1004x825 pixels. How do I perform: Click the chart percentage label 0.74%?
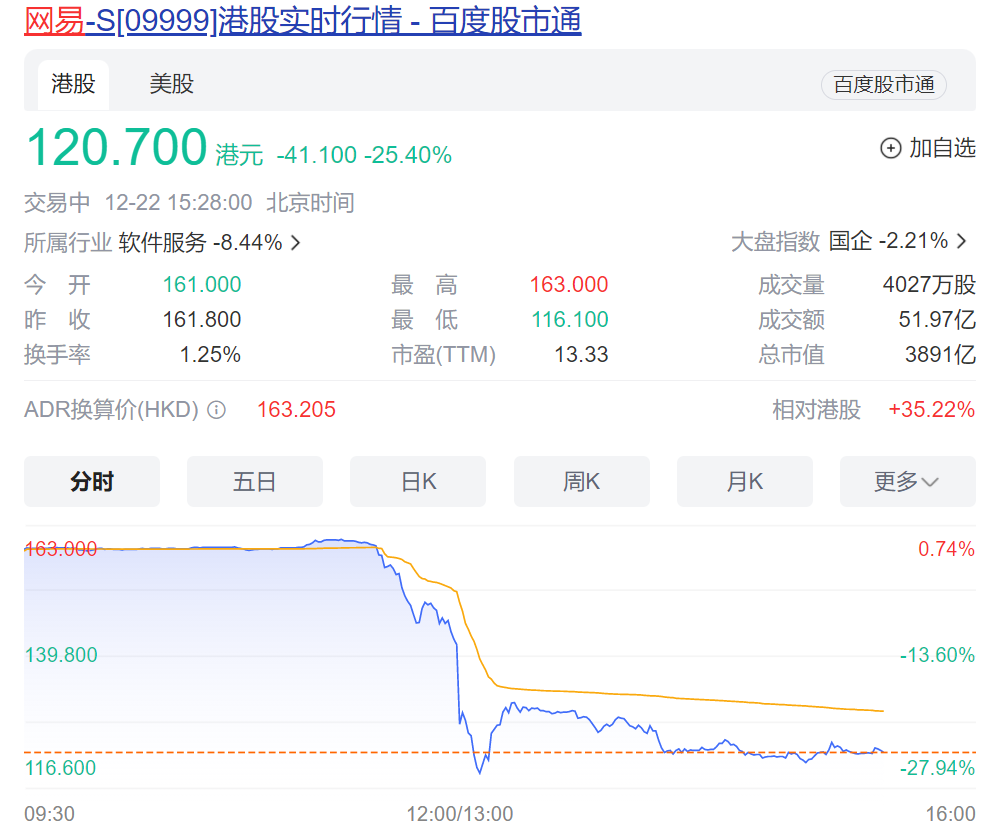(x=946, y=549)
